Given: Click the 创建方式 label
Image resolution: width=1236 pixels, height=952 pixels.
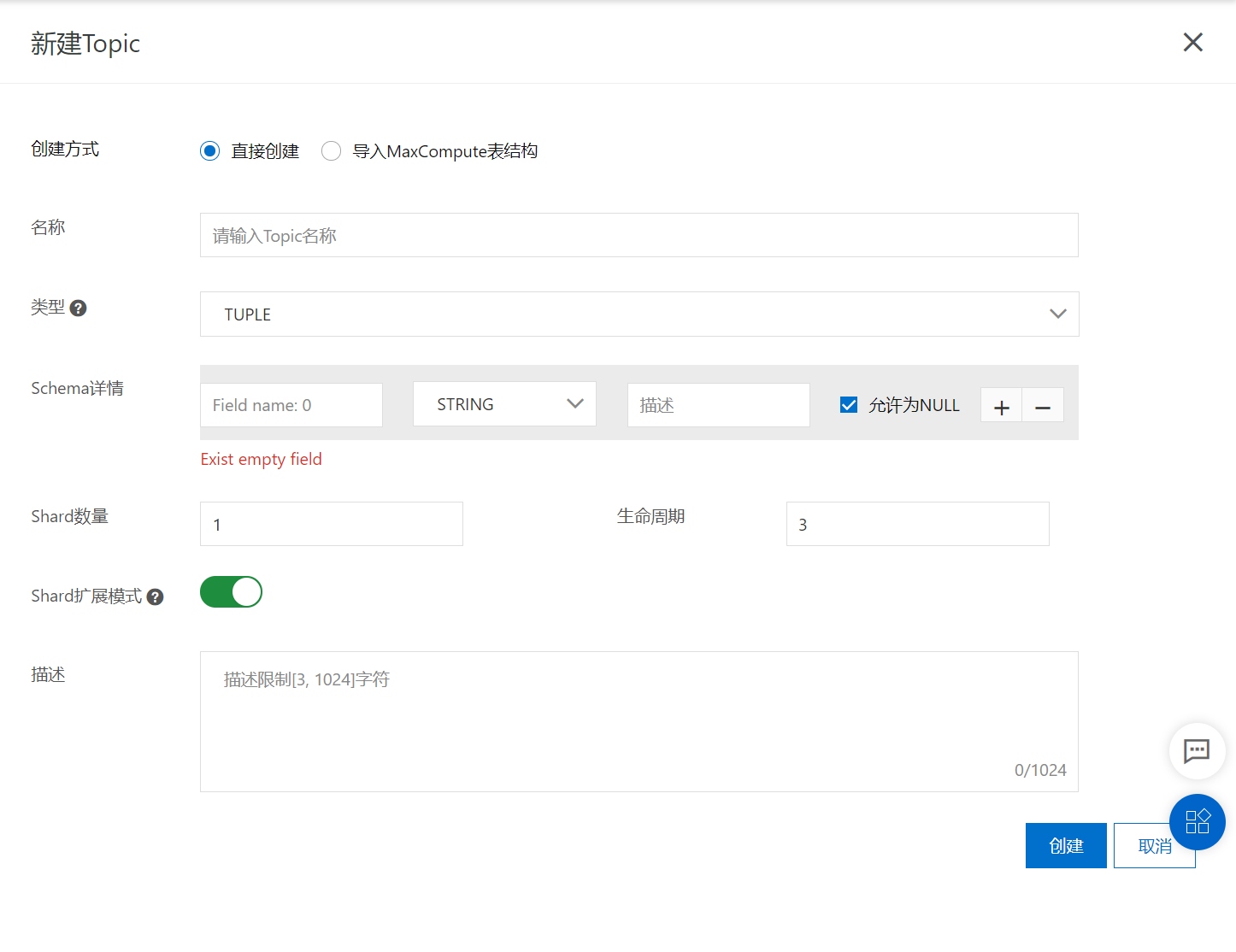Looking at the screenshot, I should (x=65, y=149).
